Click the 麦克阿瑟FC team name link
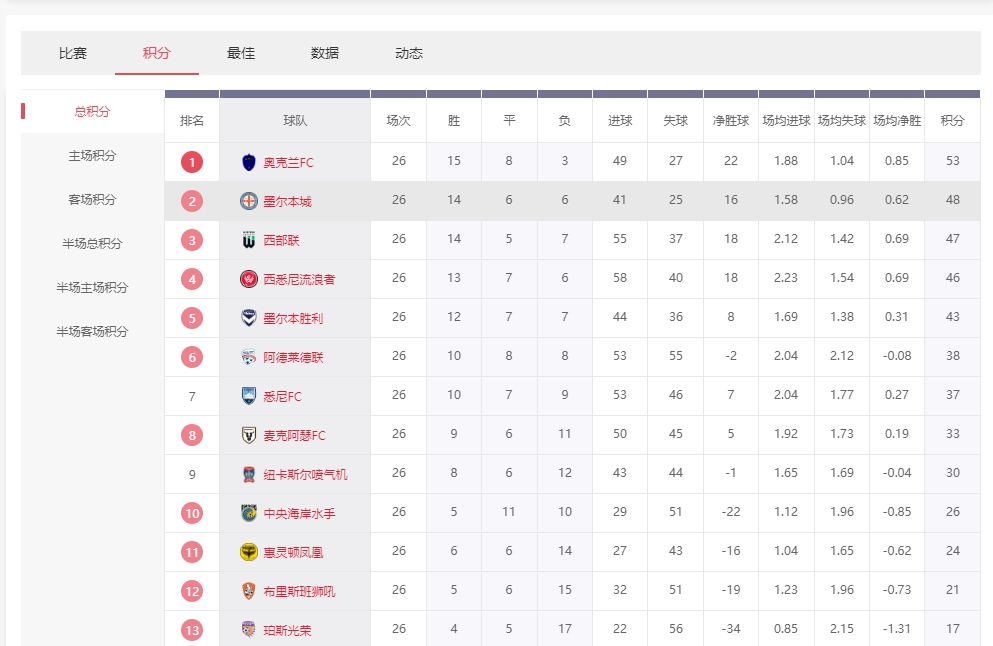The image size is (993, 646). [x=294, y=435]
